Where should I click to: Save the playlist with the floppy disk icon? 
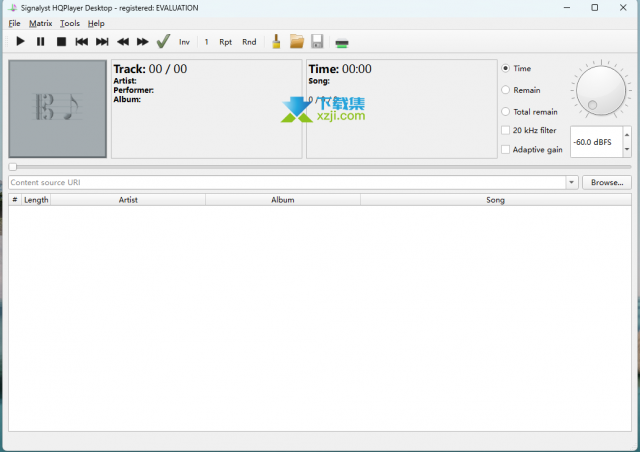[x=317, y=41]
